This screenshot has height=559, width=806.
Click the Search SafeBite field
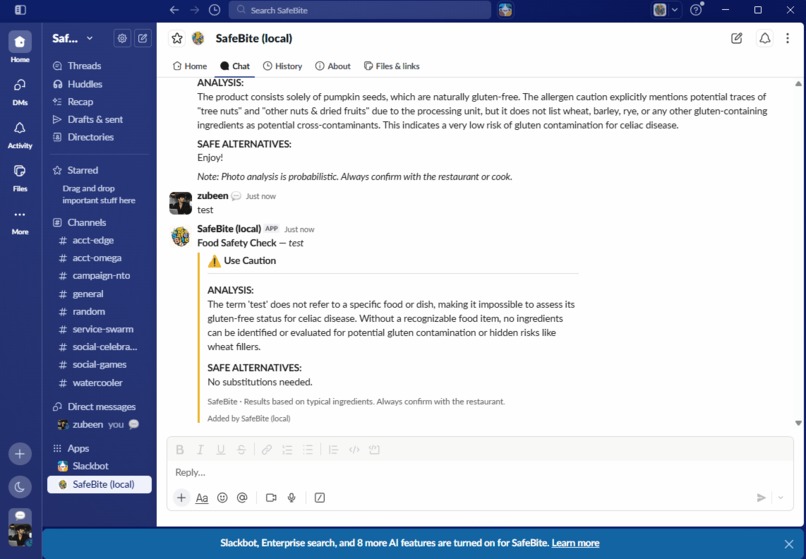click(360, 10)
